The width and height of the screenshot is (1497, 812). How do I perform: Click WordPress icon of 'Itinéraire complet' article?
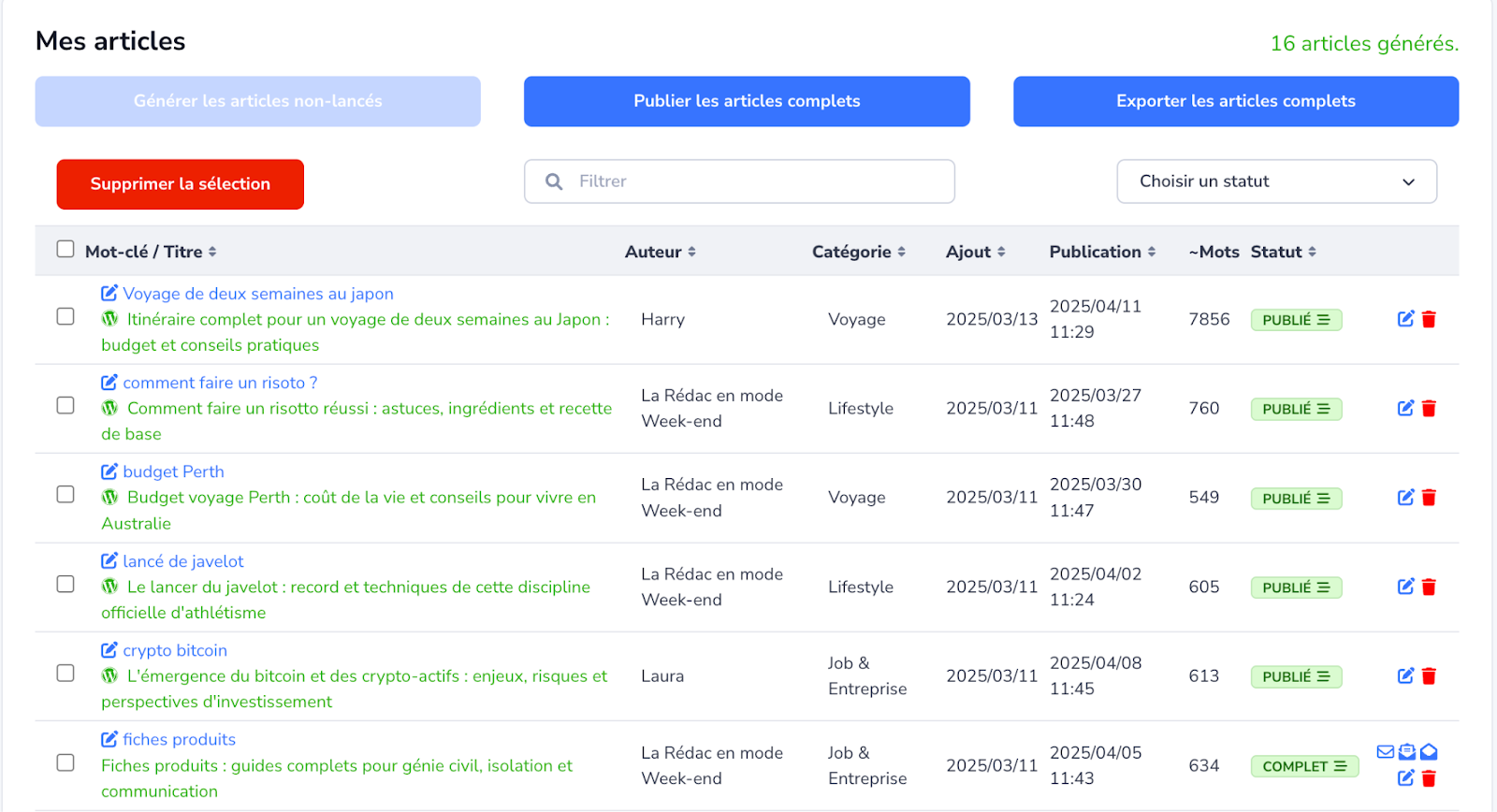click(x=109, y=319)
